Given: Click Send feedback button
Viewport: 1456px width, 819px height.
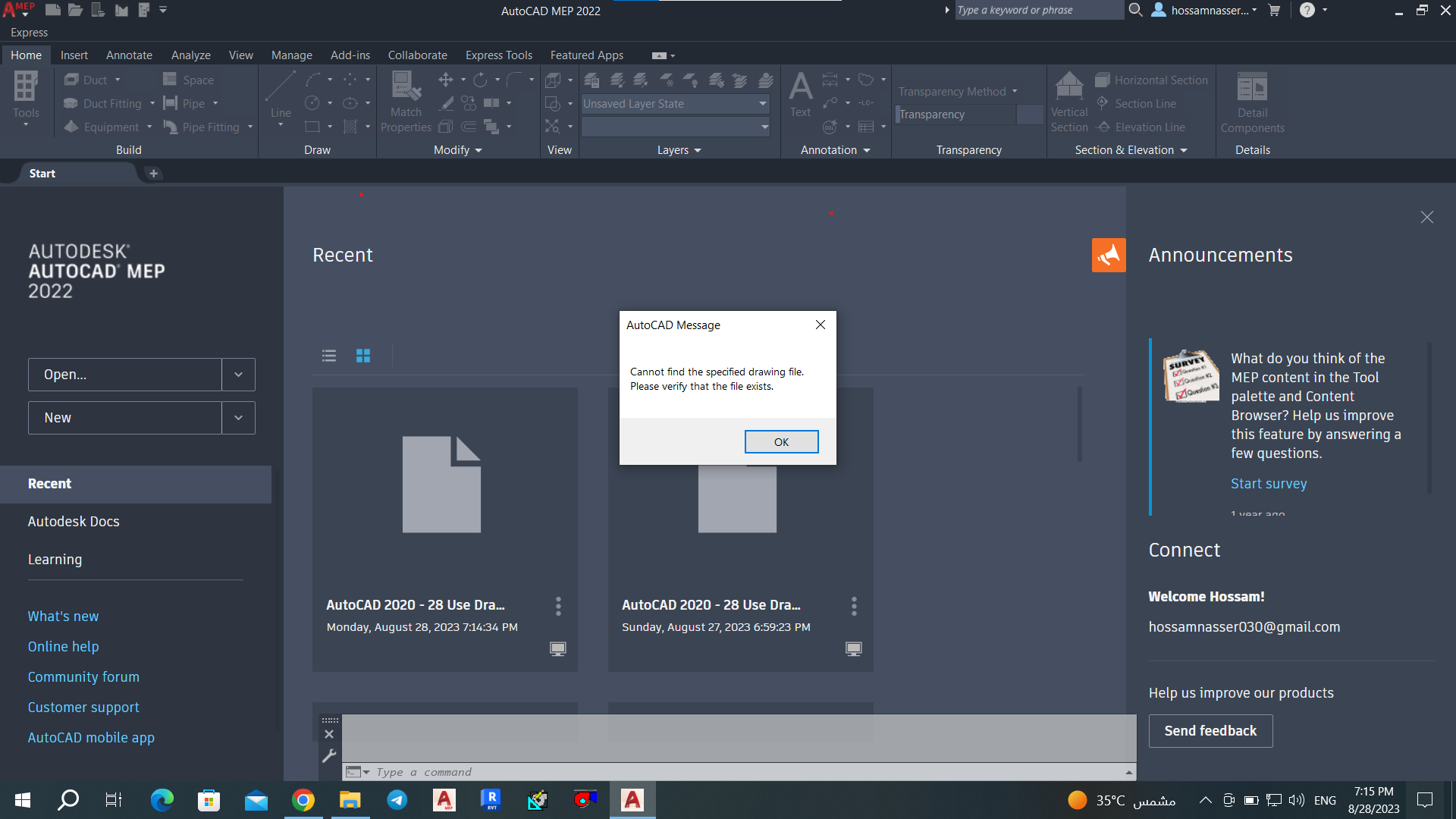Looking at the screenshot, I should [1210, 731].
